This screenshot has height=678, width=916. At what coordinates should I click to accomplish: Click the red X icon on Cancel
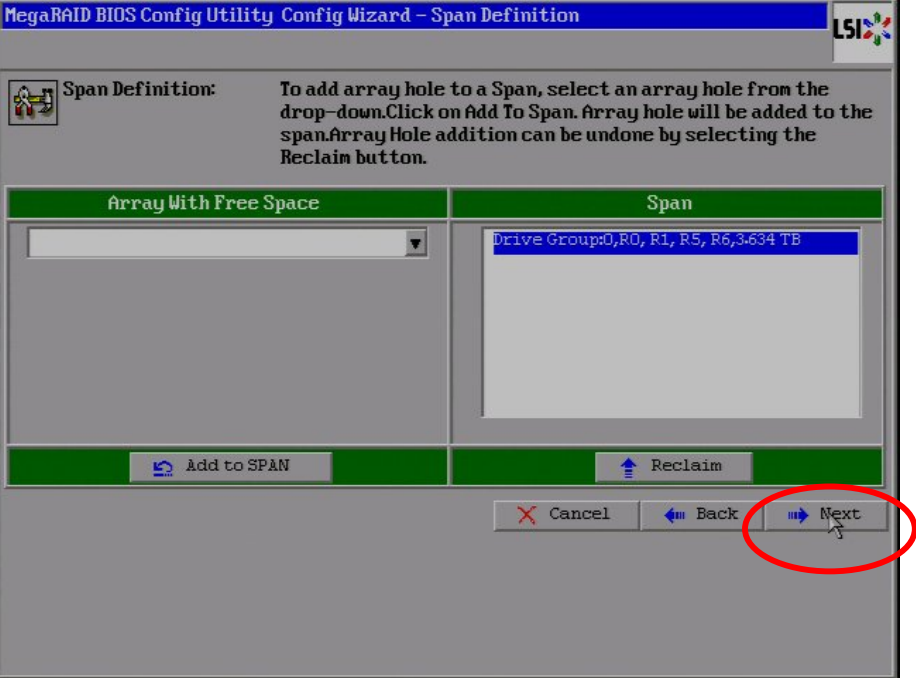(526, 515)
